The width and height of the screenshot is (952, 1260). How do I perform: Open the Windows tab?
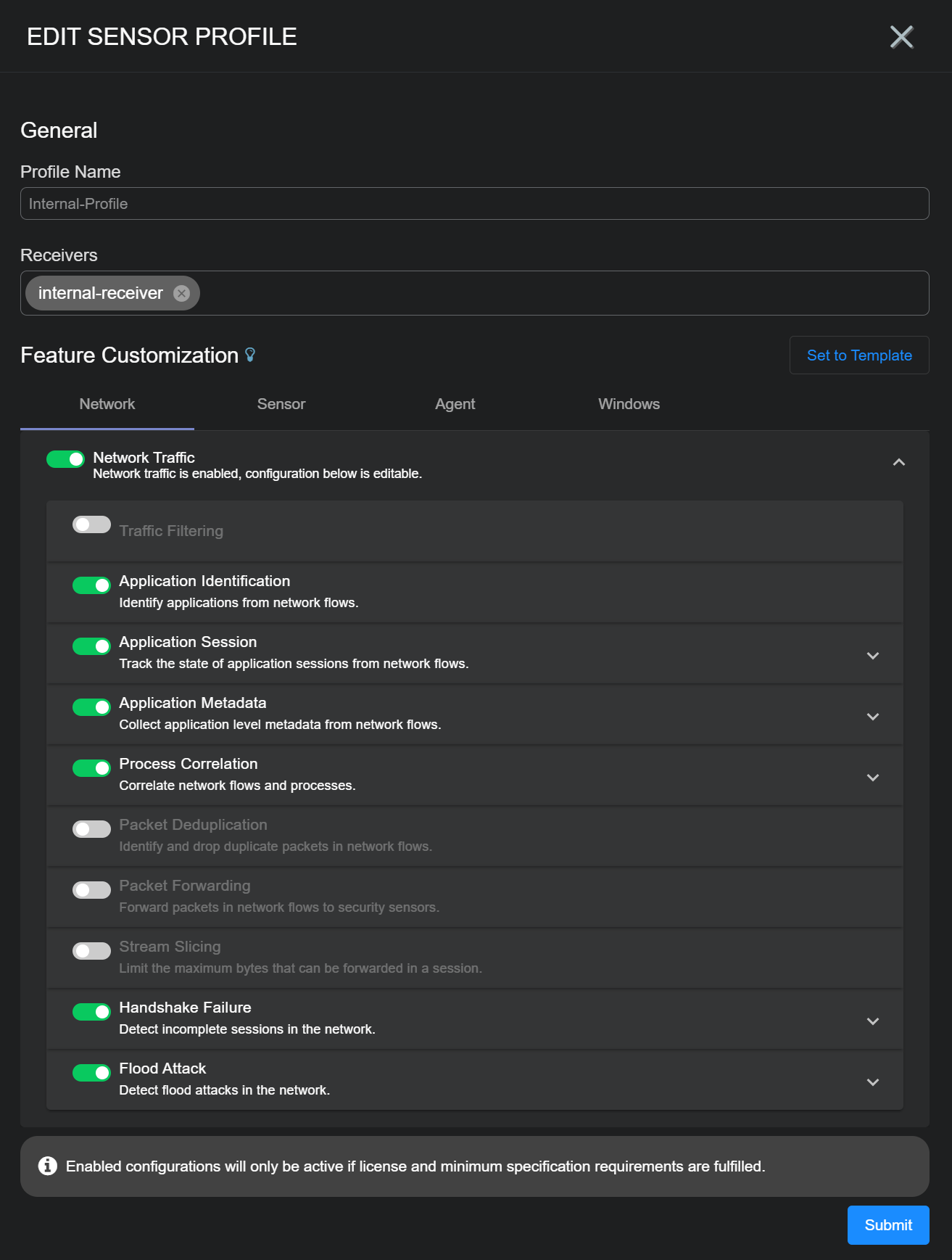click(629, 404)
